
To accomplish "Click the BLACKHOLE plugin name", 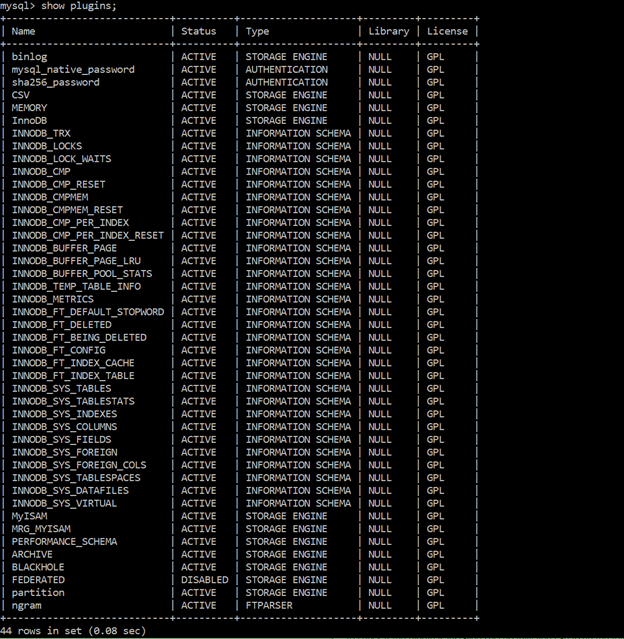I will 38,567.
